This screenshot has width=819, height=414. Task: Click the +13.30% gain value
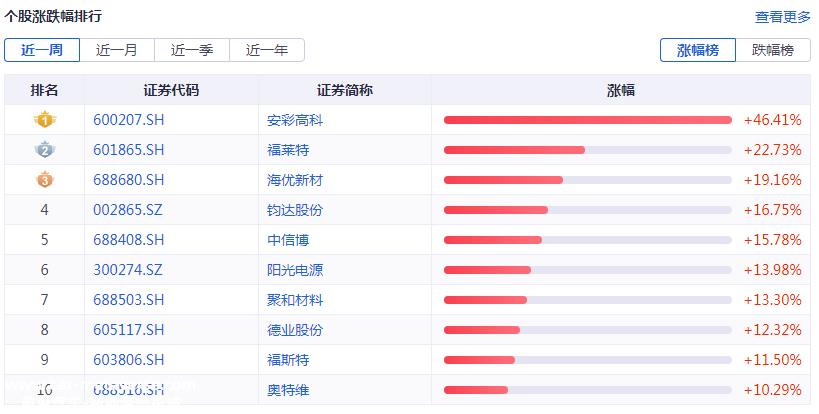[x=773, y=300]
